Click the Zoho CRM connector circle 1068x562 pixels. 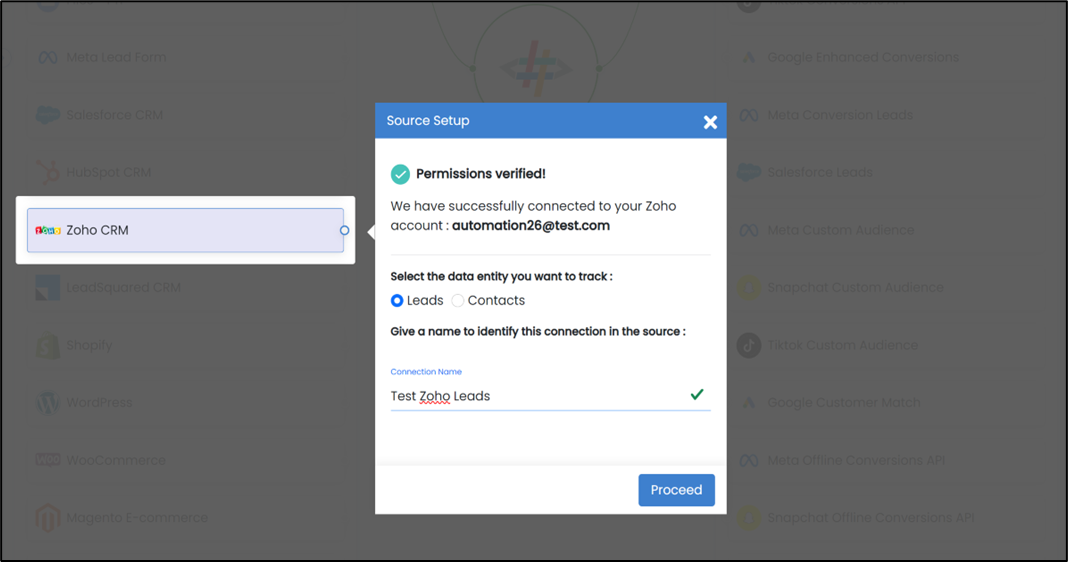click(345, 230)
